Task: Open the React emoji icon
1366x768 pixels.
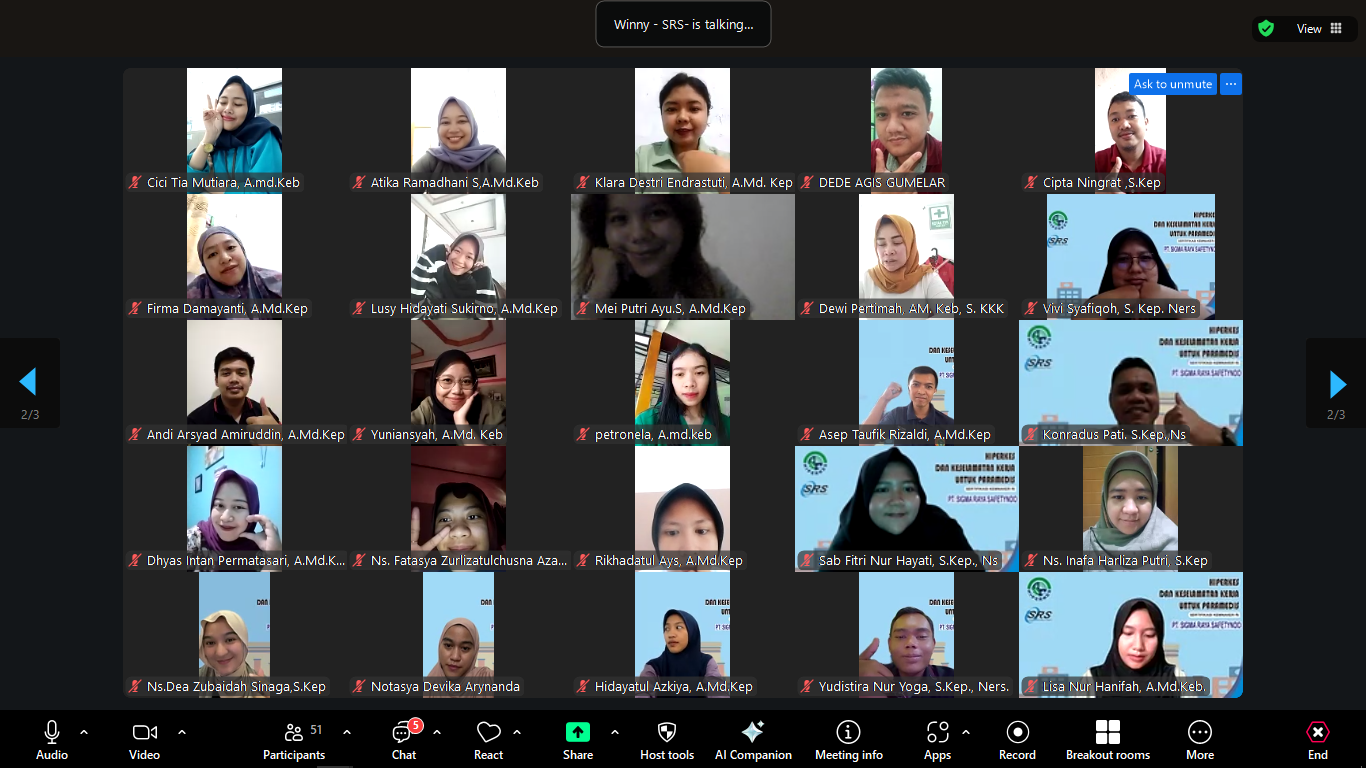Action: coord(488,733)
